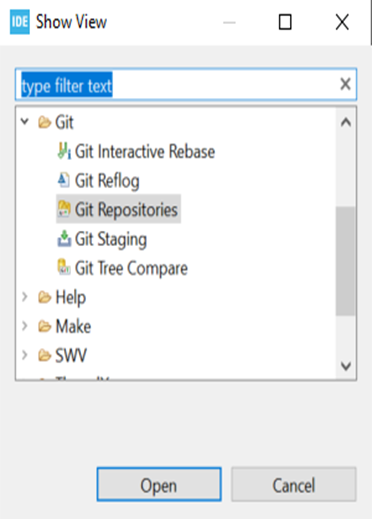The width and height of the screenshot is (372, 519).
Task: Collapse the Git tree category
Action: 25,121
